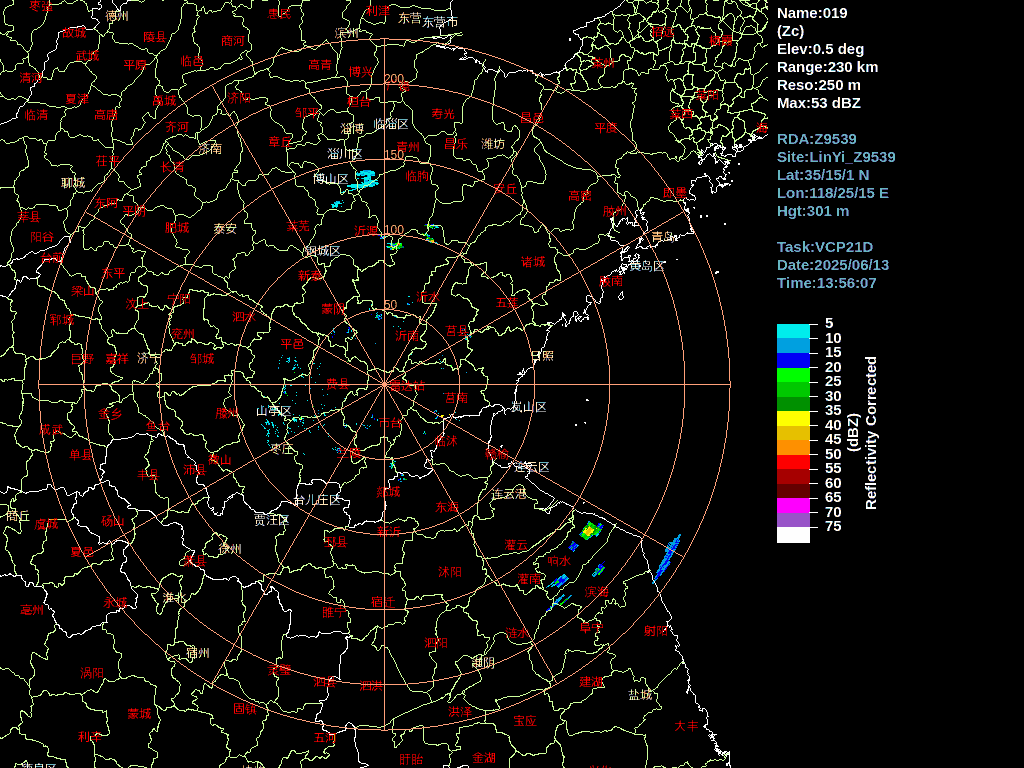Select the bright red 50 dBZ legend swatch
The height and width of the screenshot is (768, 1024).
[x=793, y=462]
